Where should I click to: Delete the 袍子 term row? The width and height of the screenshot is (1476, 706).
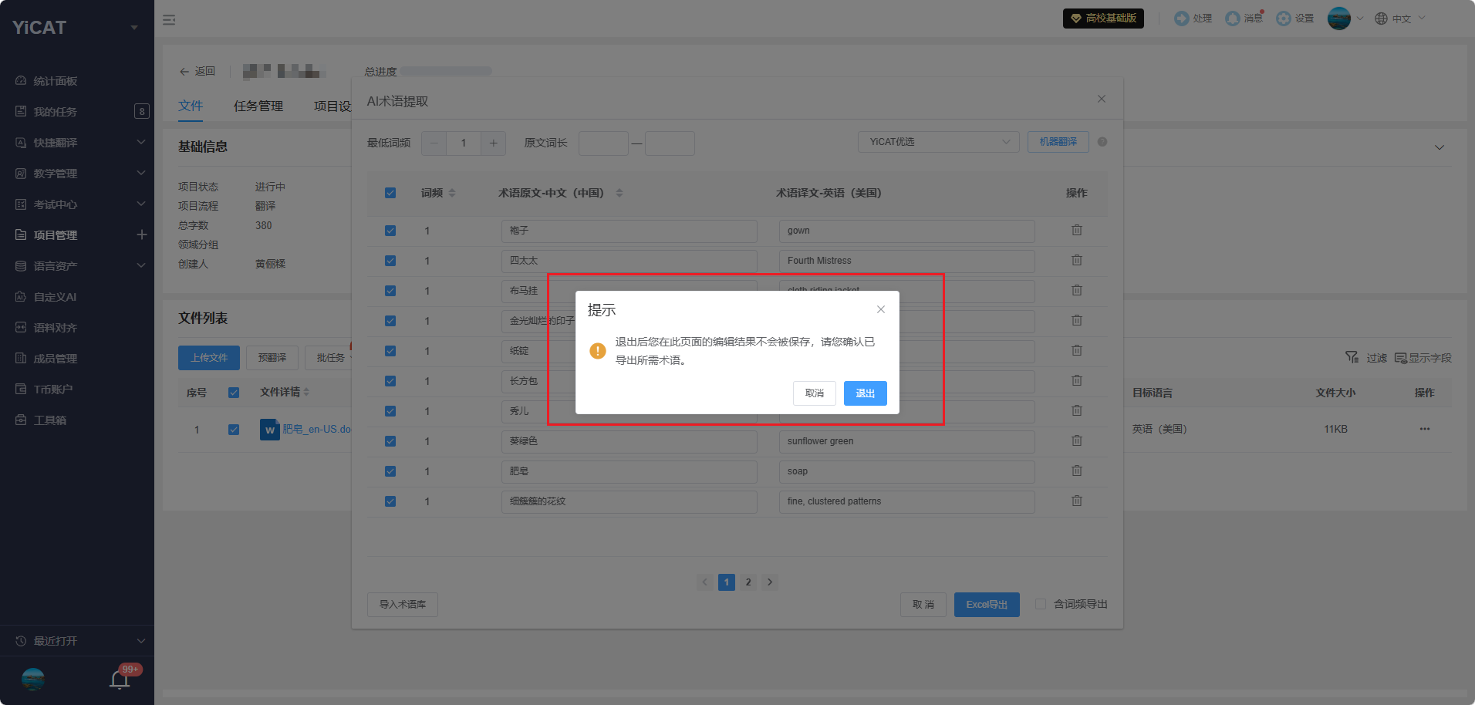[1077, 231]
